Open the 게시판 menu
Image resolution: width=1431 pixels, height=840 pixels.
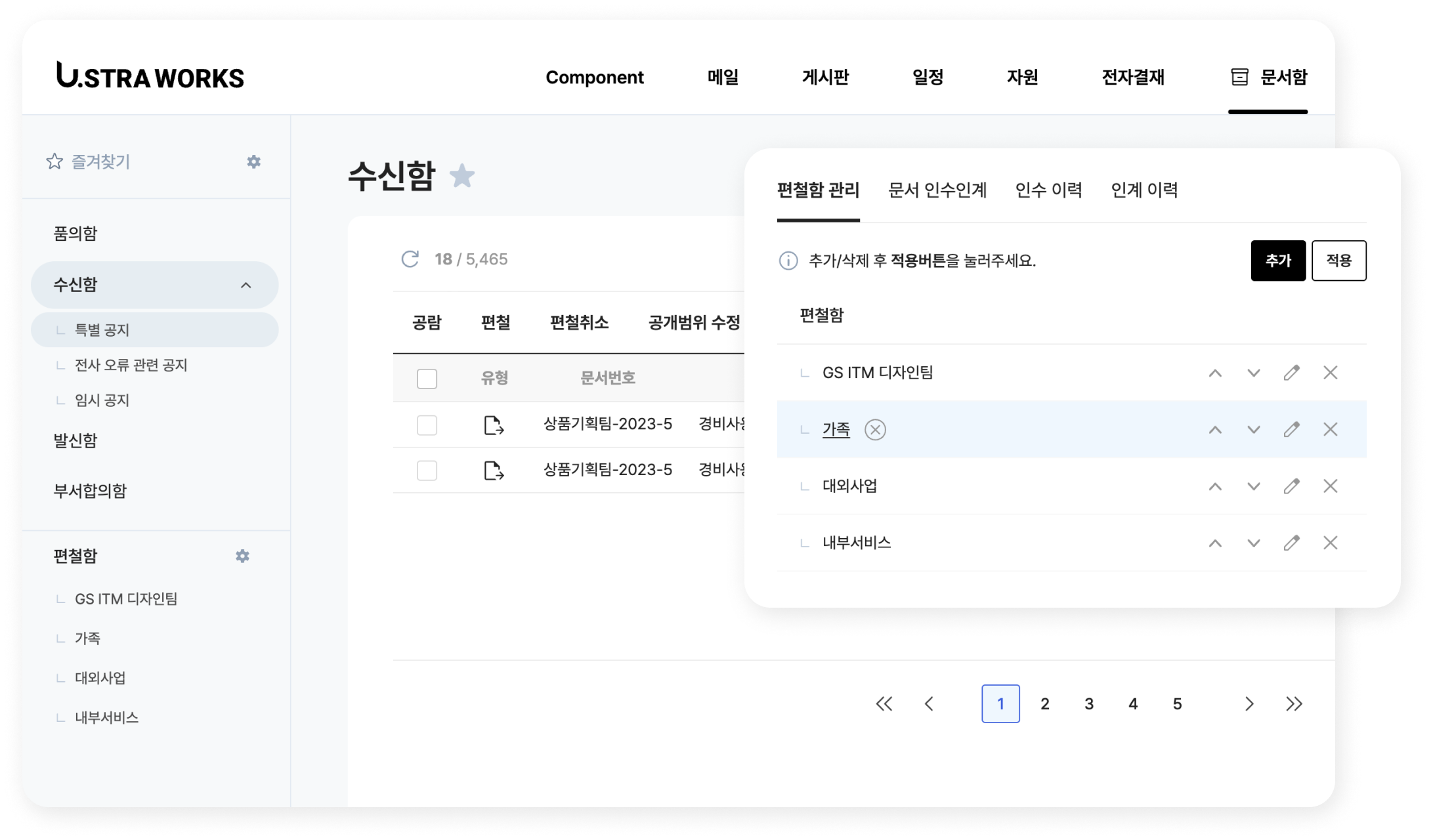825,77
